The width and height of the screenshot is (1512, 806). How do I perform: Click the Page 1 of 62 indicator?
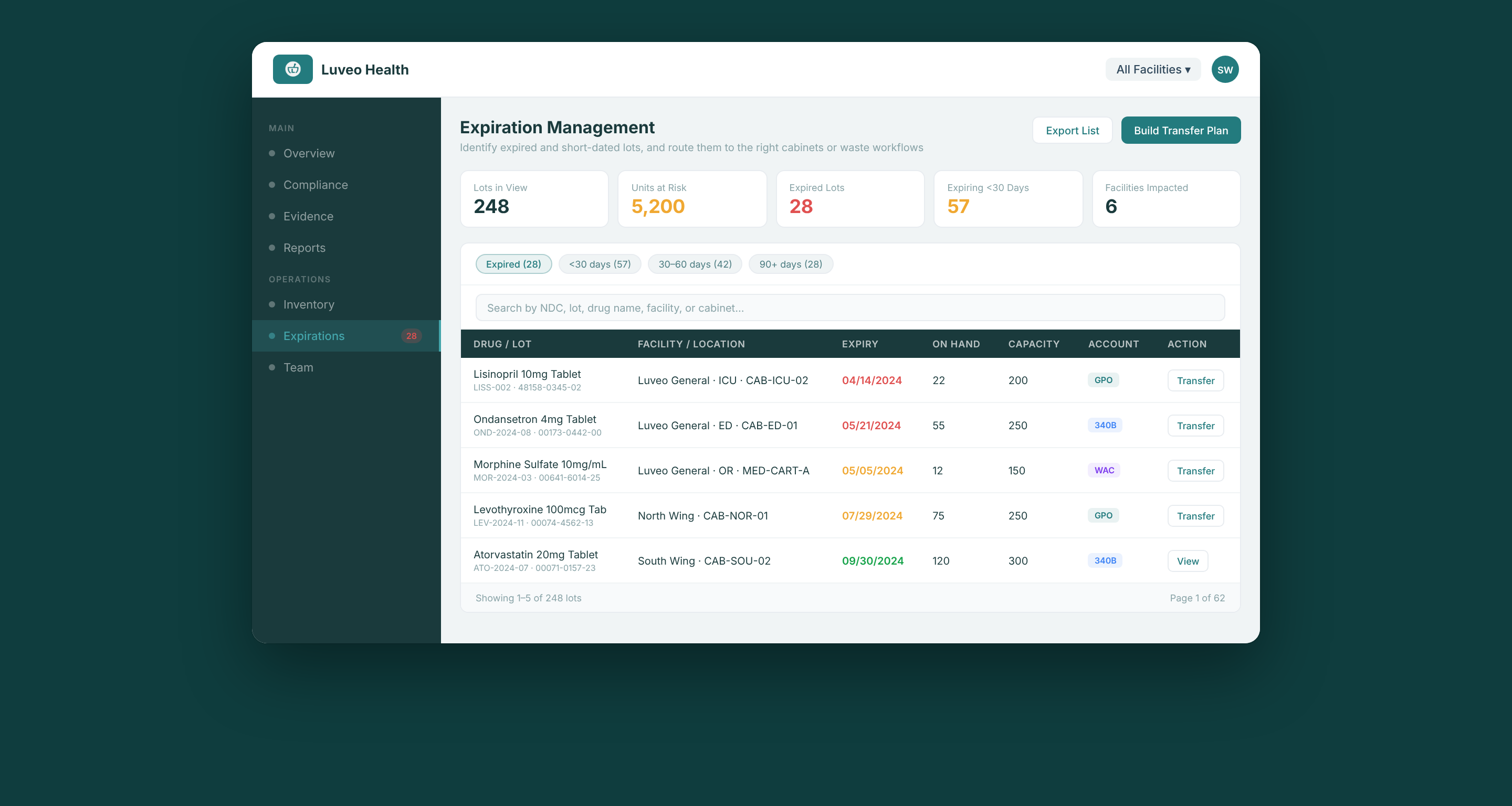pyautogui.click(x=1197, y=598)
